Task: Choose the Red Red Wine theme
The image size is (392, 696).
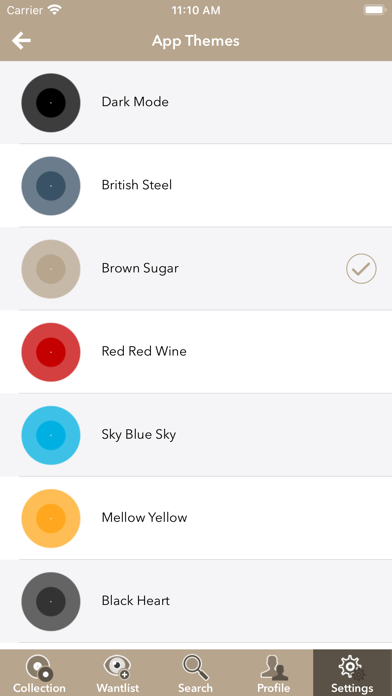Action: pos(196,352)
